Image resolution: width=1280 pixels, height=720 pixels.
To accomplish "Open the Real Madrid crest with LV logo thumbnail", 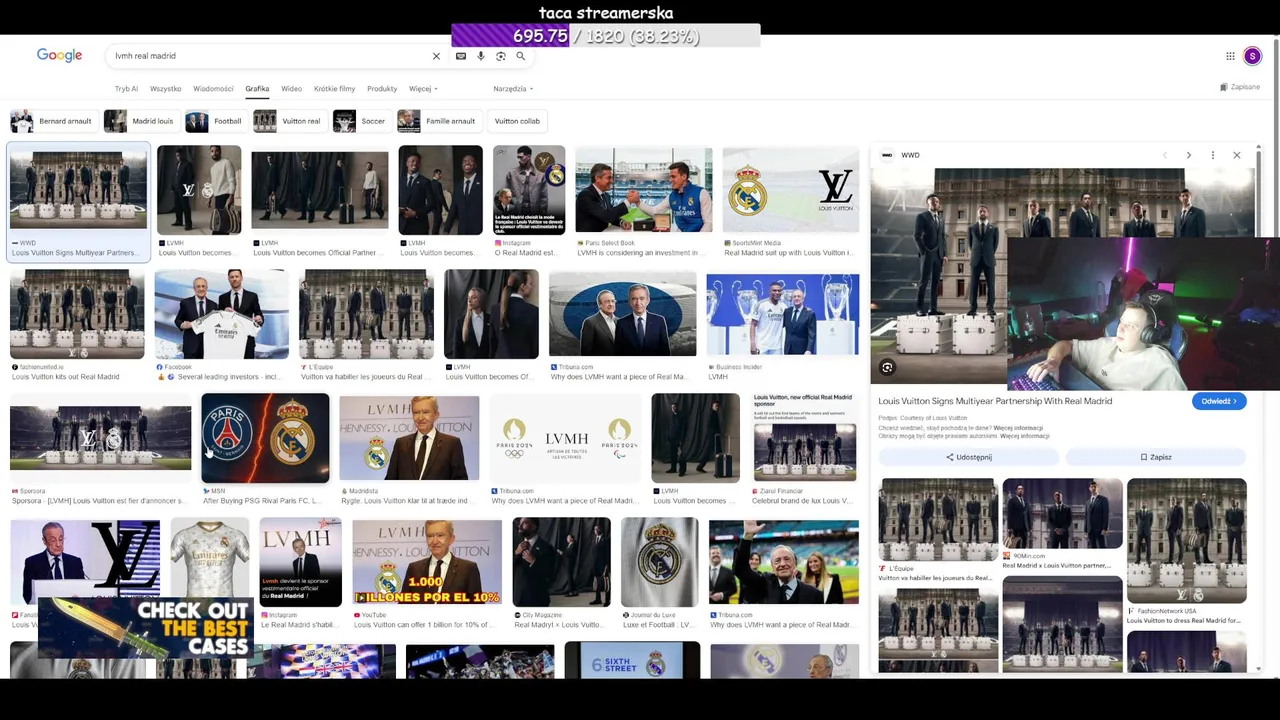I will (790, 190).
